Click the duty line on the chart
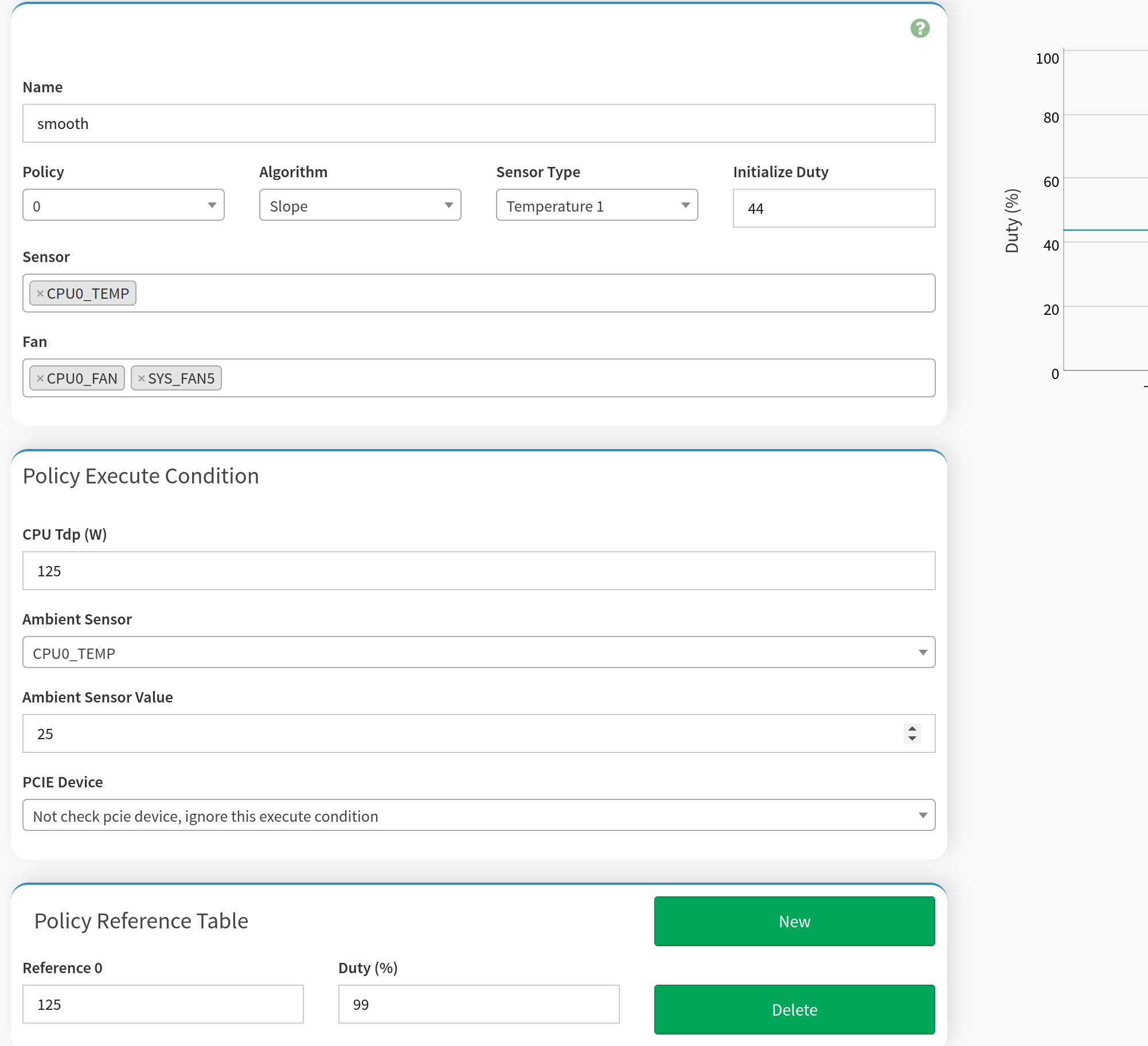Image resolution: width=1148 pixels, height=1046 pixels. pyautogui.click(x=1107, y=230)
